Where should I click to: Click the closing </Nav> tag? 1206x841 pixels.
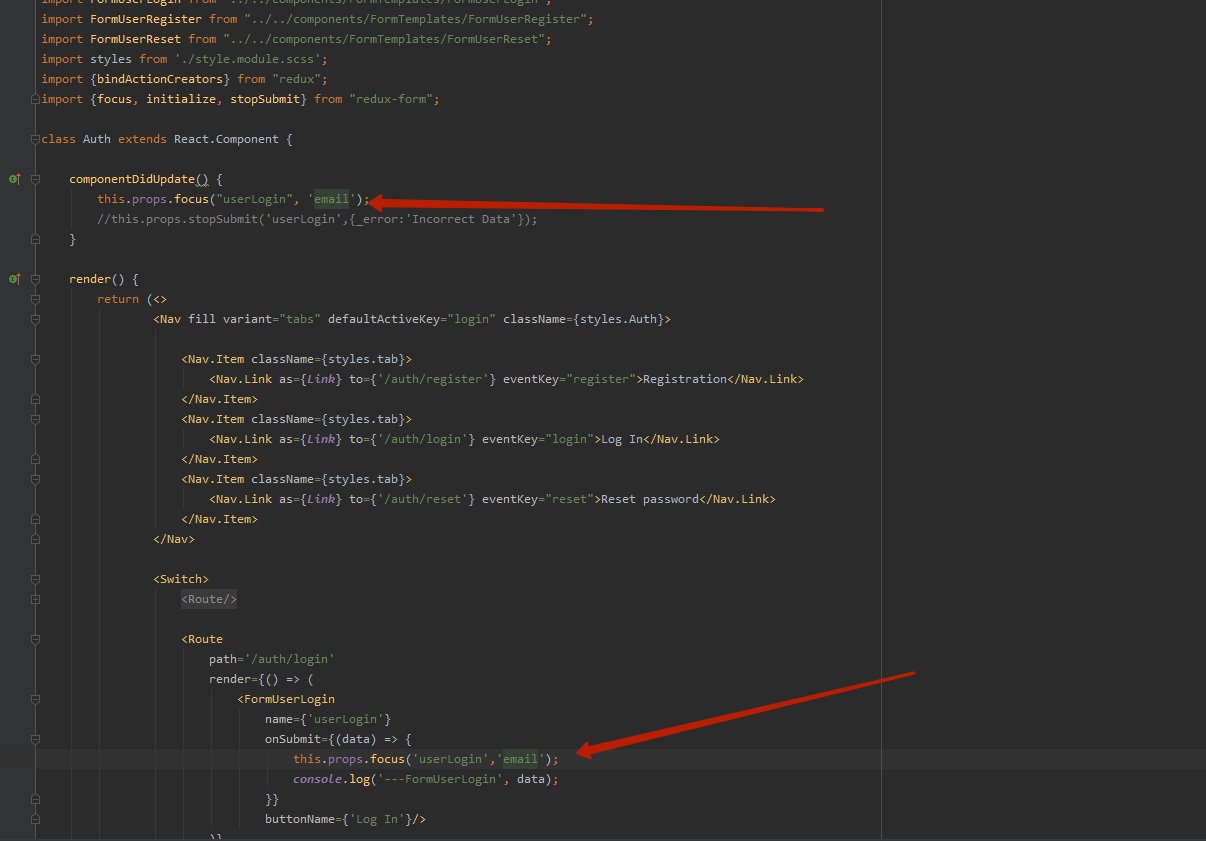pos(174,539)
